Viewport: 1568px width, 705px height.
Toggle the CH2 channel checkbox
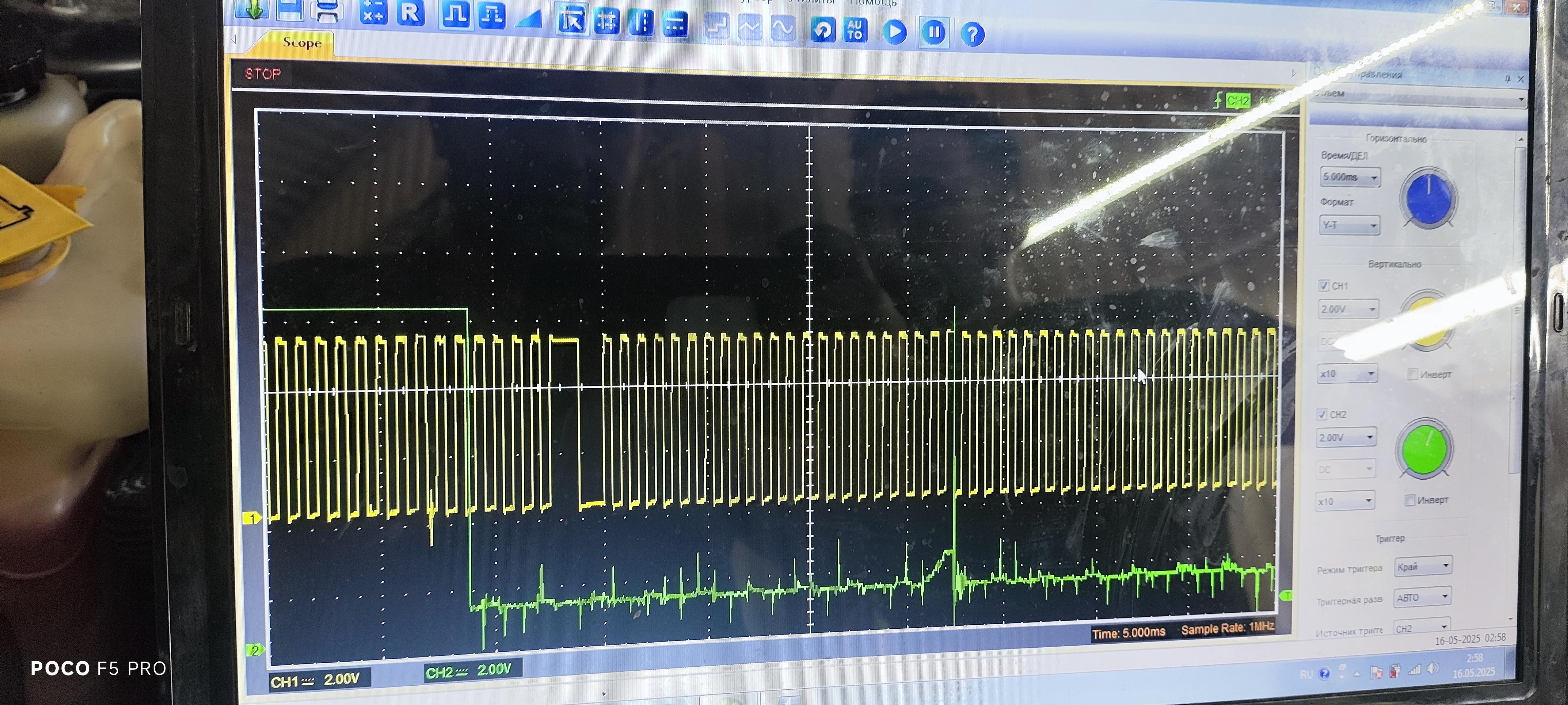point(1321,414)
